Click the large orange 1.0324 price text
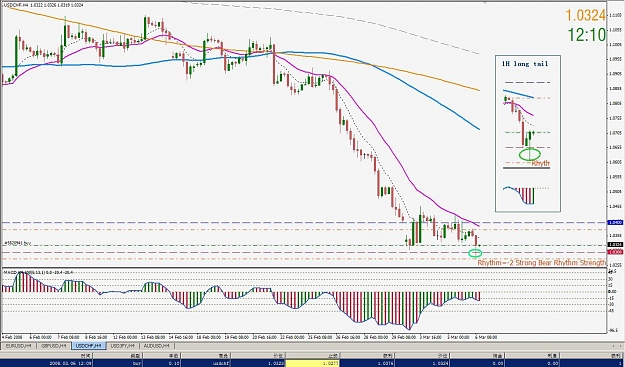 click(x=586, y=16)
